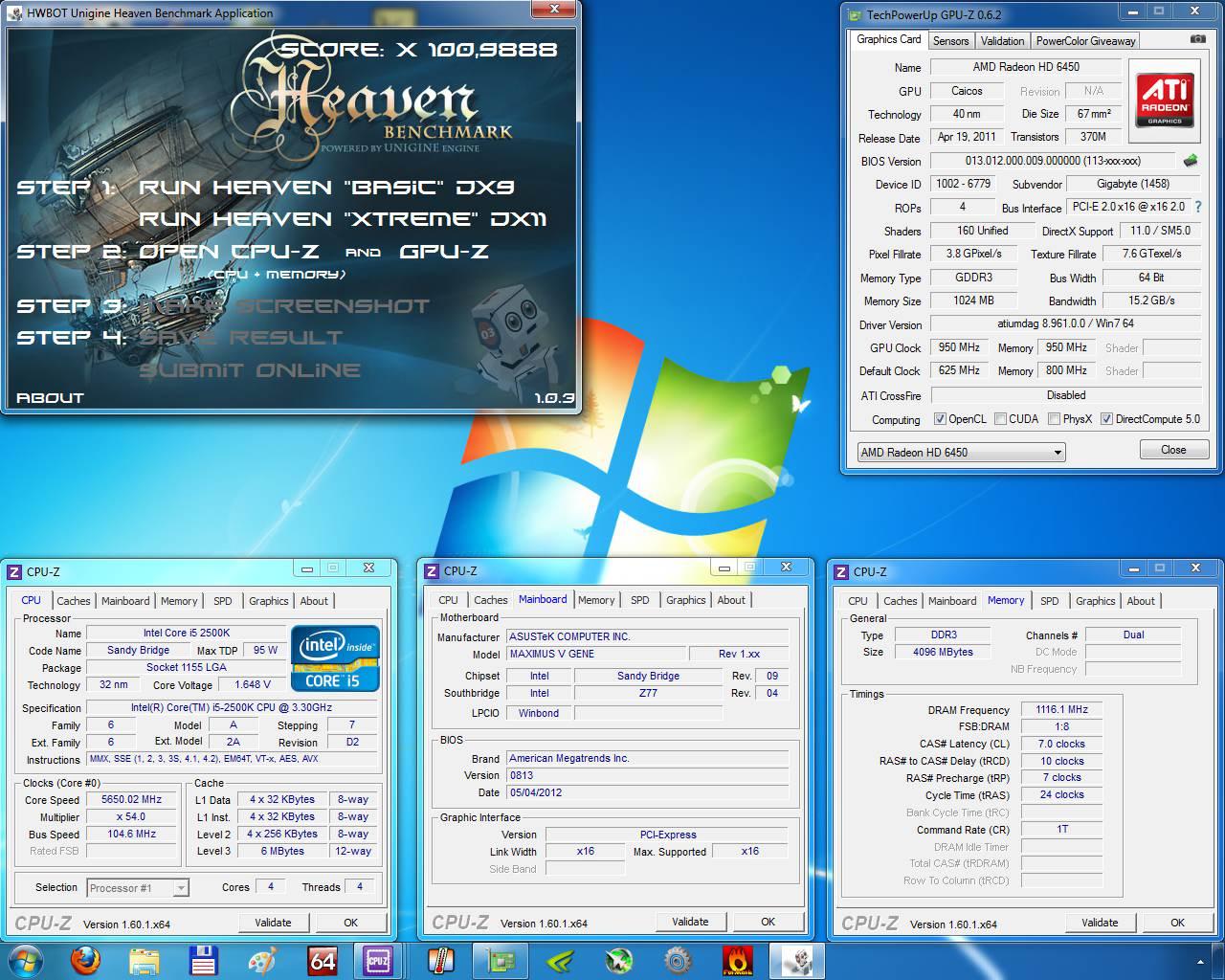The height and width of the screenshot is (980, 1225).
Task: Open SPD tab in the Mainboard CPU-Z window
Action: [639, 600]
